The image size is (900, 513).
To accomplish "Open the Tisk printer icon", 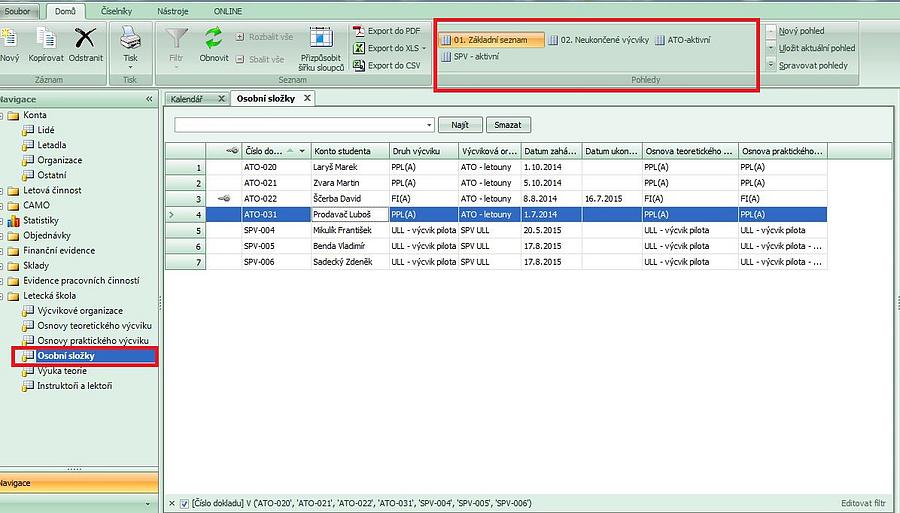I will pos(130,39).
